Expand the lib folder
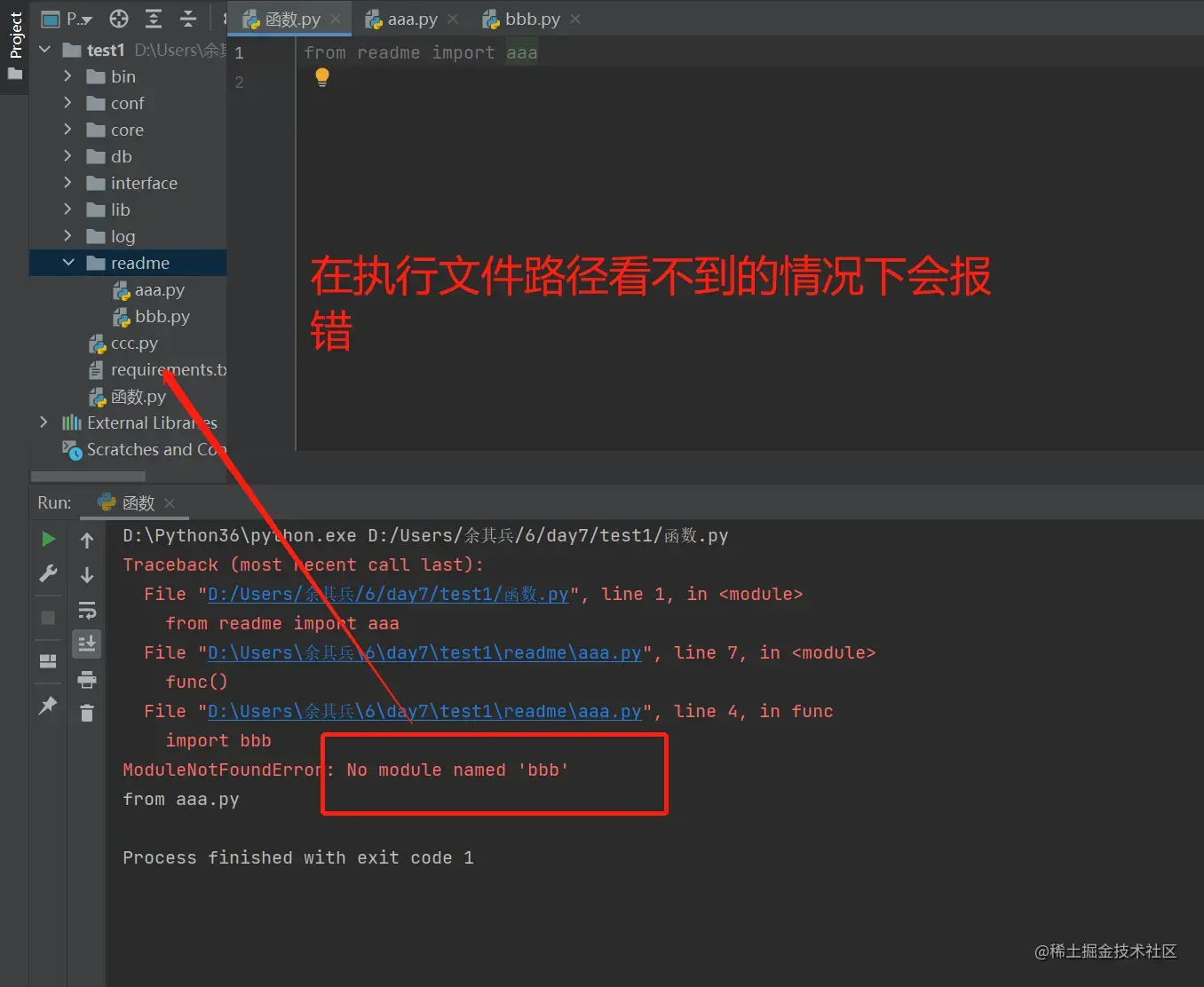 [x=67, y=209]
